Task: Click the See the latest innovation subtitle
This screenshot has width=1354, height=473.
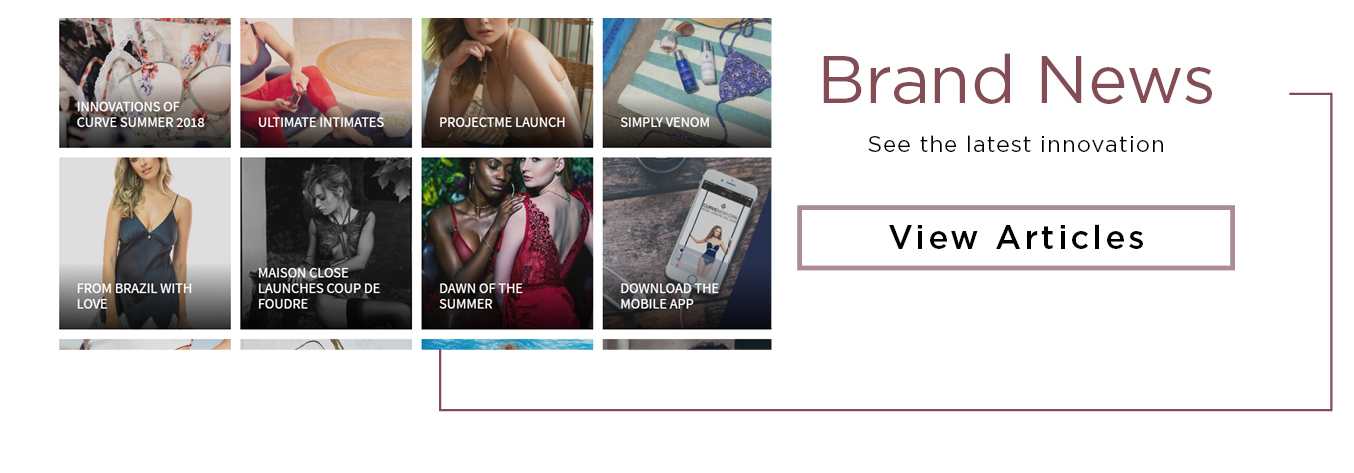Action: (1016, 145)
